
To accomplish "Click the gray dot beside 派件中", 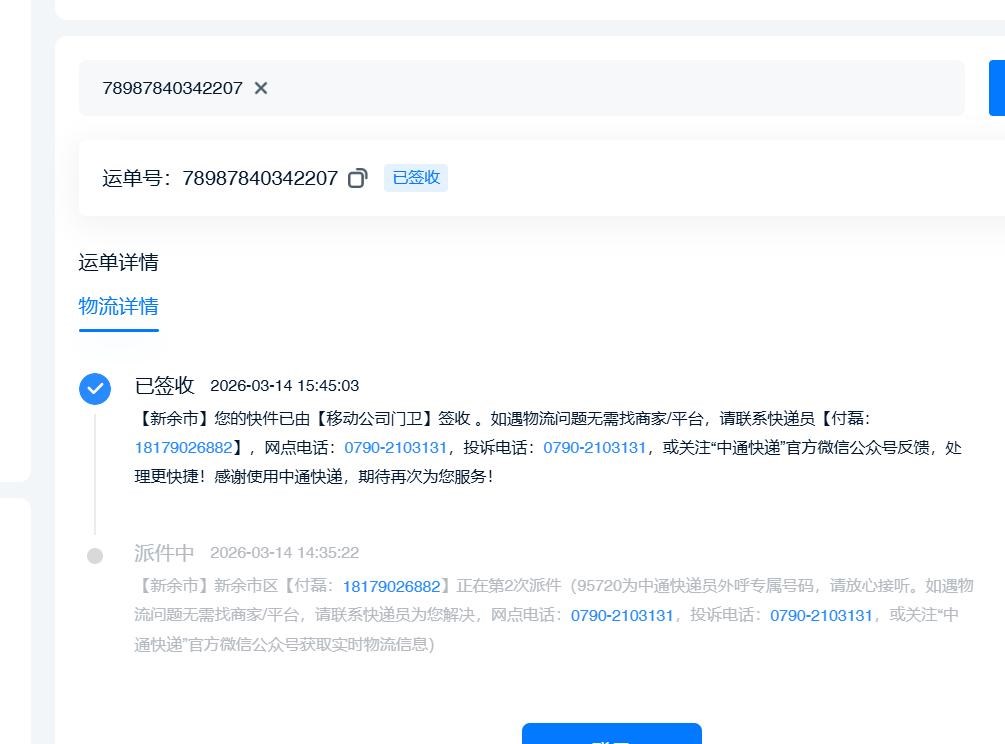I will pos(95,556).
